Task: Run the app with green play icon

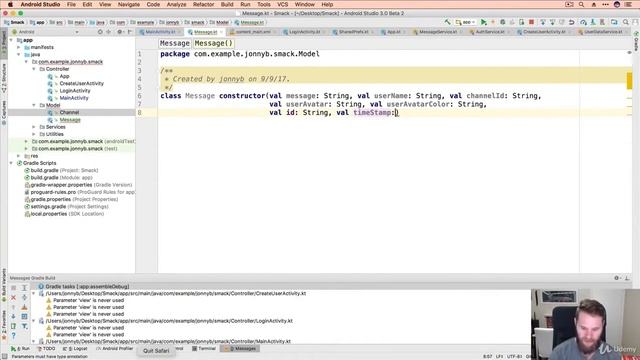Action: click(x=484, y=22)
